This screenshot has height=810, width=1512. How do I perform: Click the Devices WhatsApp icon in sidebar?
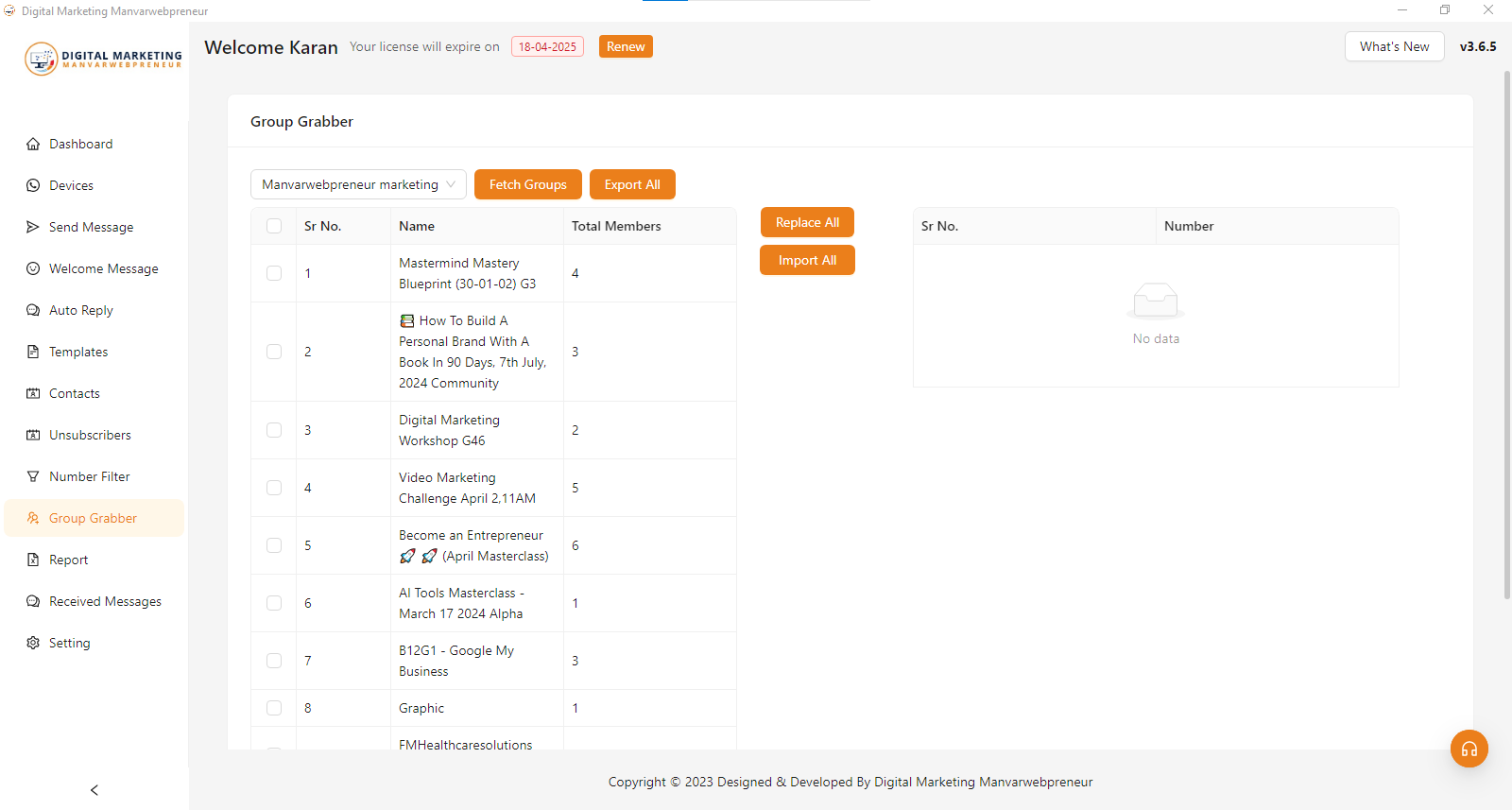tap(33, 186)
